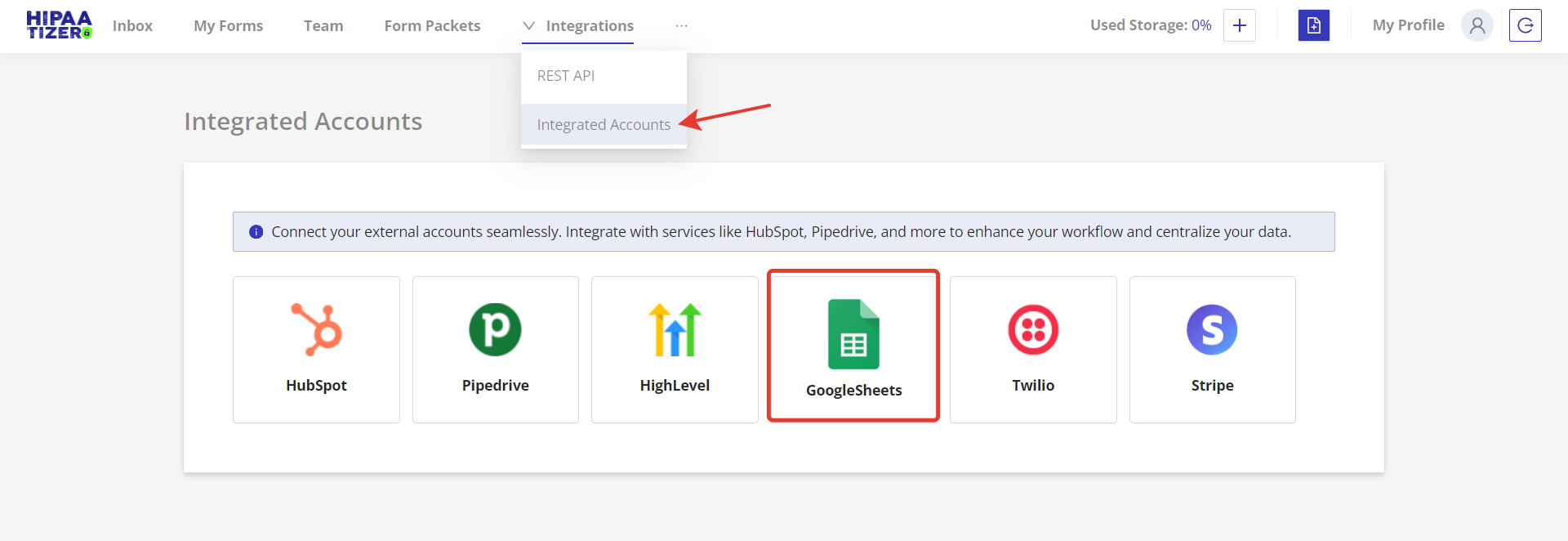Open the Inbox page
This screenshot has height=541, width=1568.
[x=132, y=25]
